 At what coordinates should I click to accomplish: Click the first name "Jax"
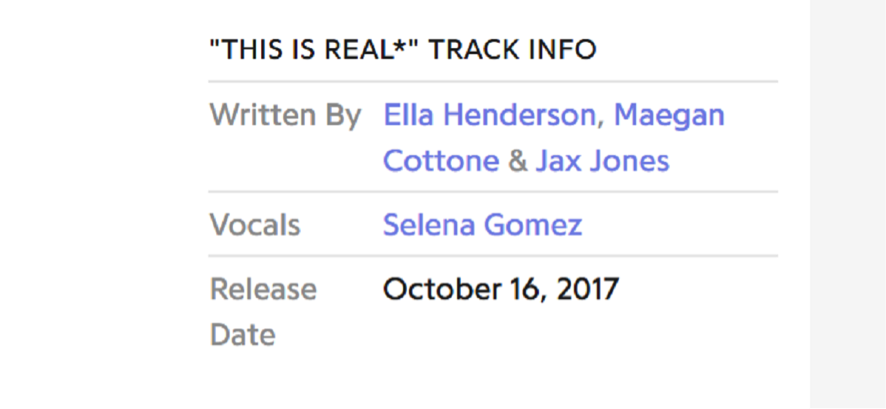[x=556, y=161]
